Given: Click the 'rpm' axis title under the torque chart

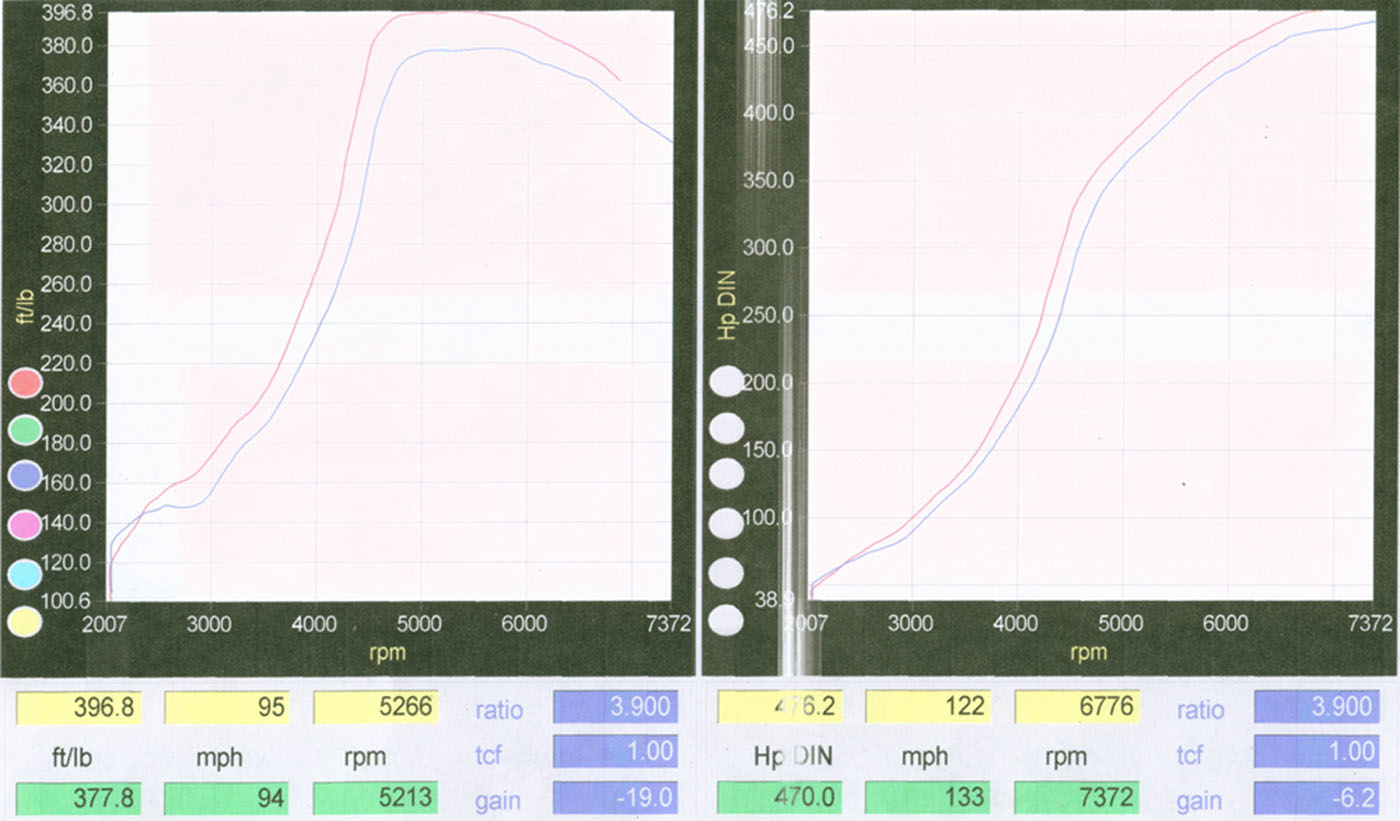Looking at the screenshot, I should [x=389, y=652].
